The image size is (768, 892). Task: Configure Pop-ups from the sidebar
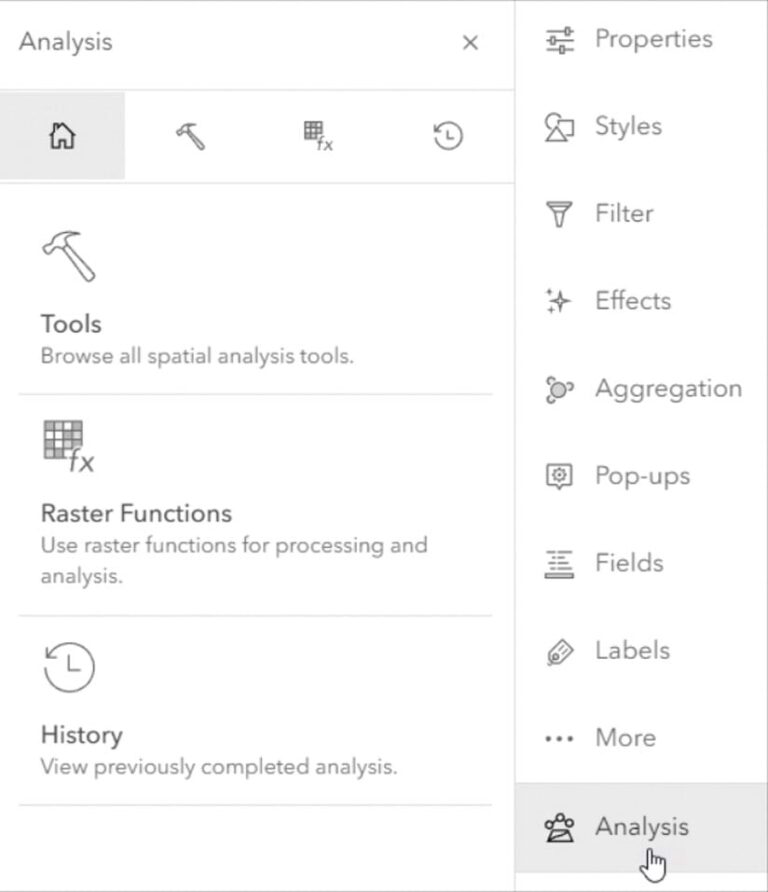559,476
